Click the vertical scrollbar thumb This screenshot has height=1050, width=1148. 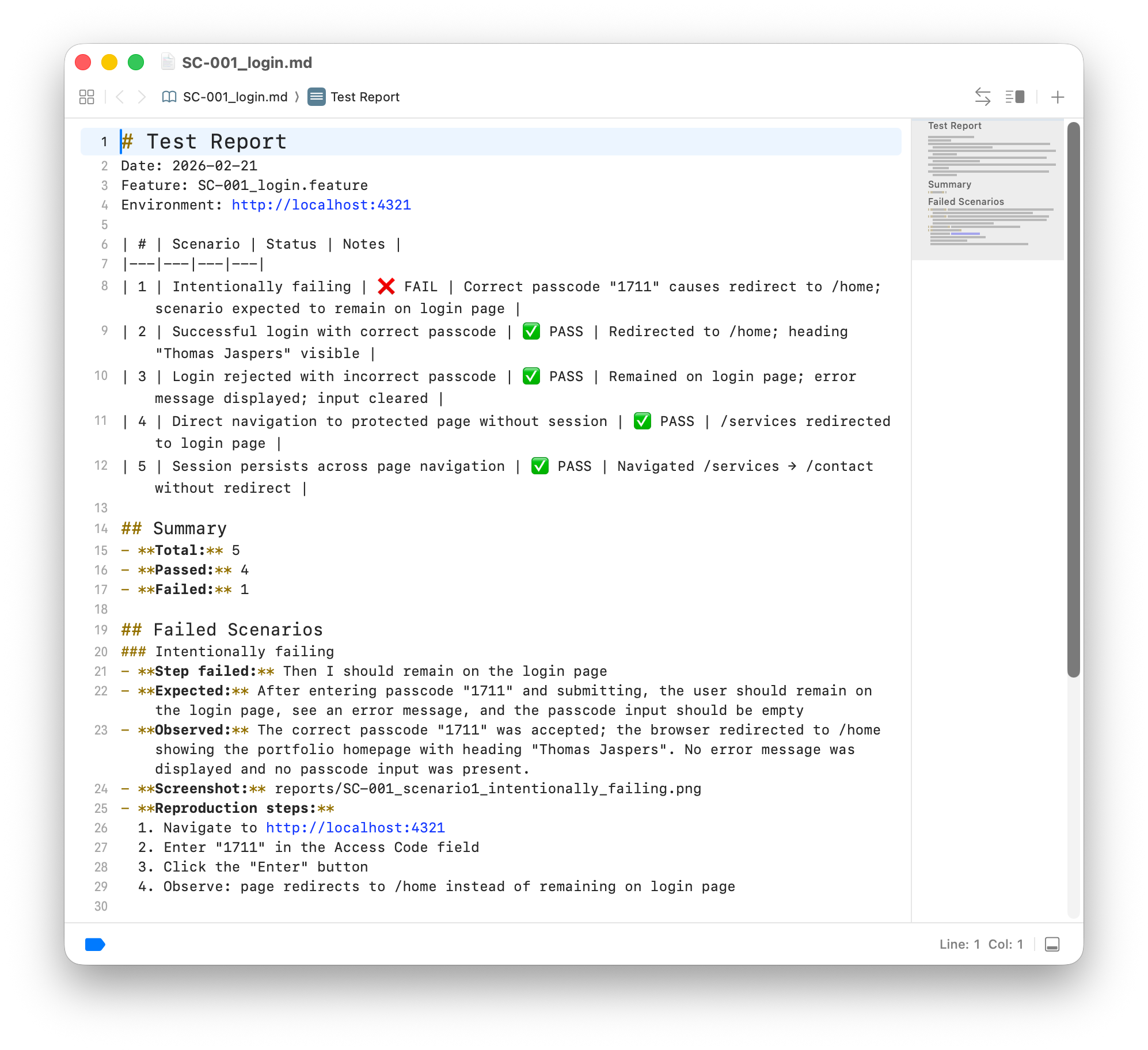(1073, 400)
